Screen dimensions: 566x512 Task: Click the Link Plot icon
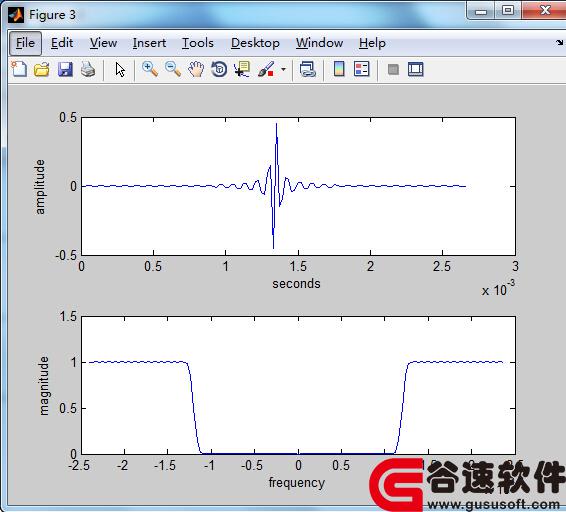[308, 69]
